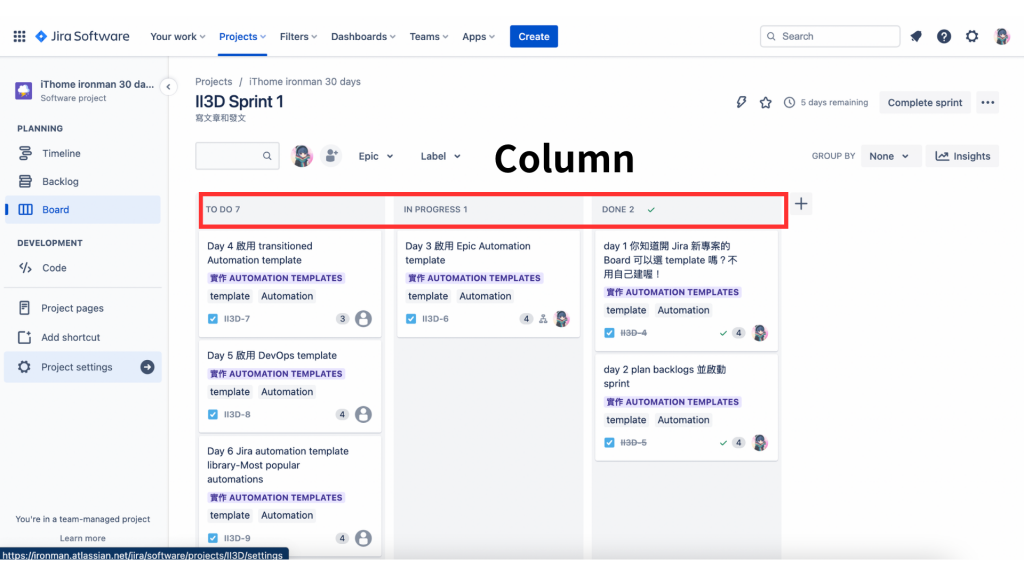Click the epic tag on II3D-7 card
This screenshot has width=1024, height=576.
click(x=276, y=278)
